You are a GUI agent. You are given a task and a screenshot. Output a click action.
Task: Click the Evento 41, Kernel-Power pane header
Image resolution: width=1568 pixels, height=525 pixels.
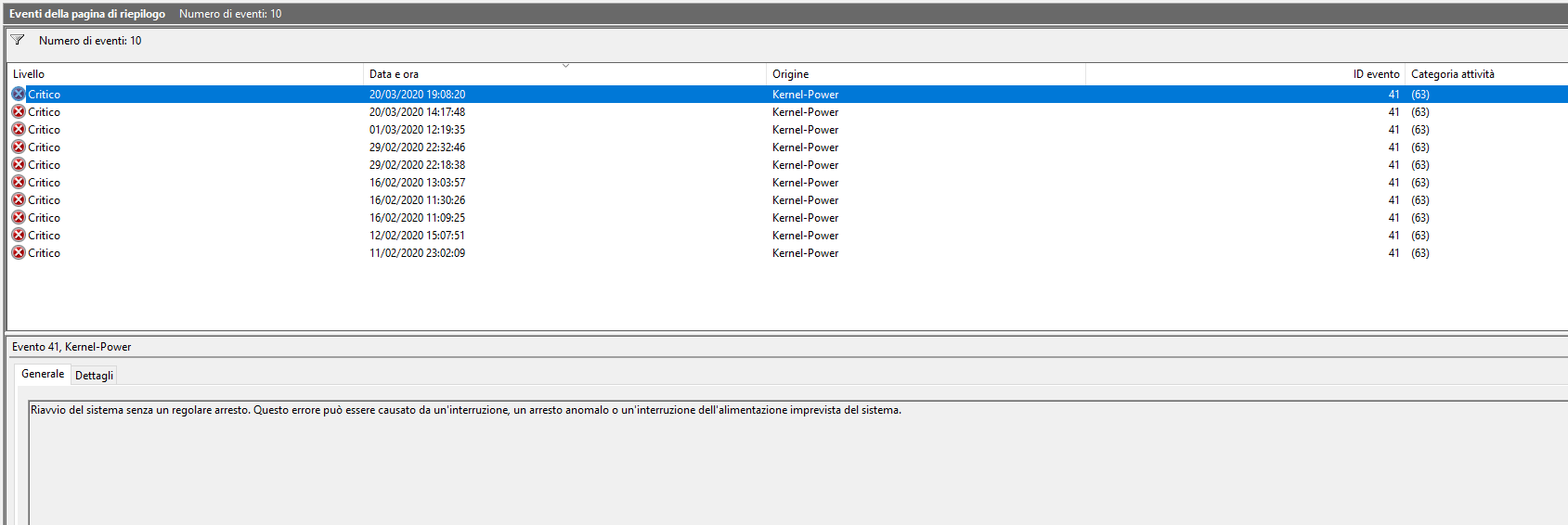click(x=71, y=347)
